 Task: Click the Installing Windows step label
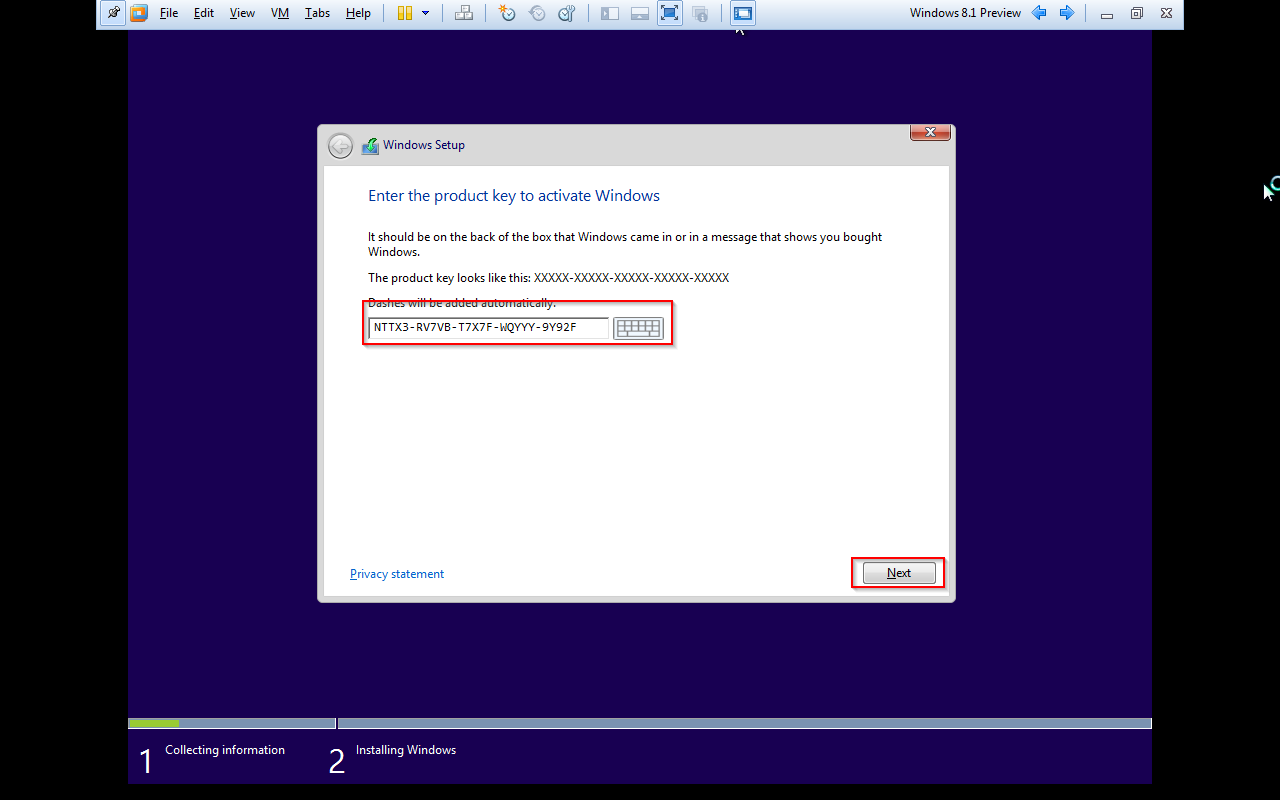pos(406,750)
